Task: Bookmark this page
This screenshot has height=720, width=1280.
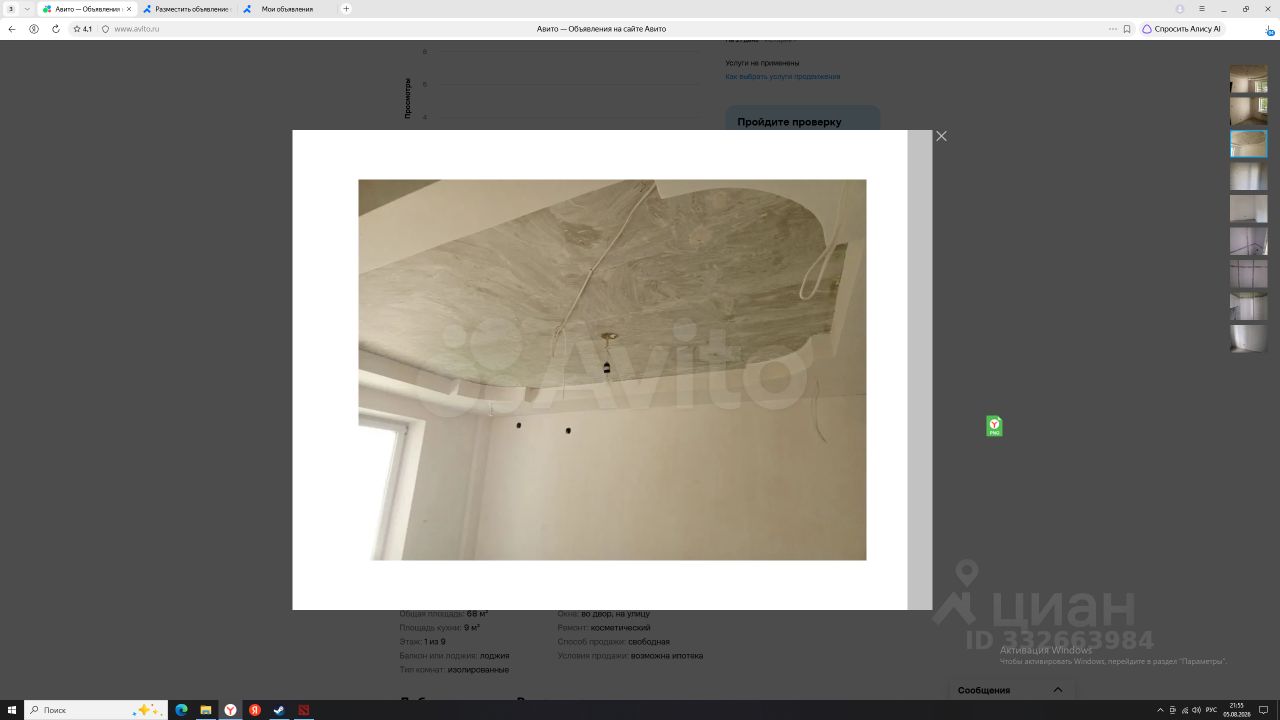Action: click(1127, 29)
